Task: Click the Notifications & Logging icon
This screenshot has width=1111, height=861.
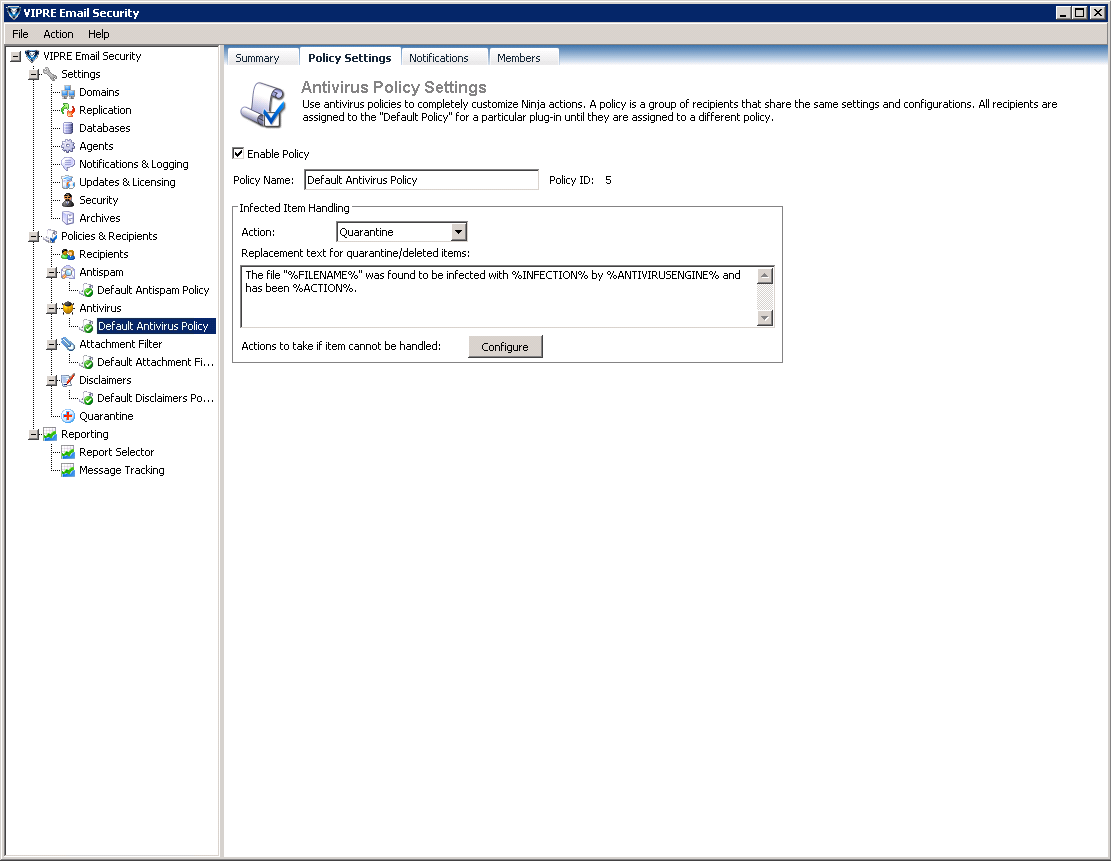Action: (68, 164)
